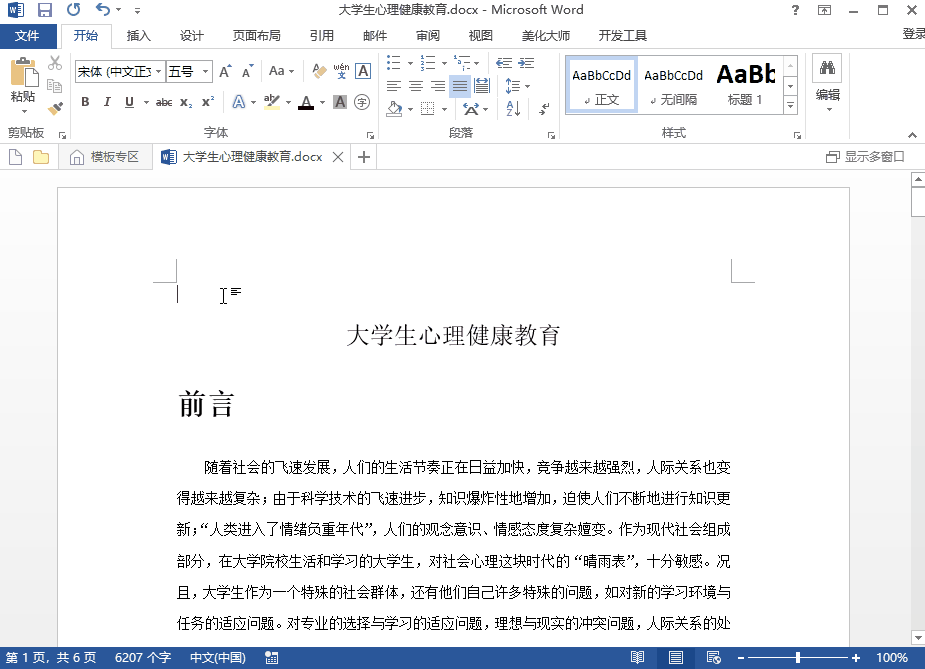
Task: Apply character border icon
Action: click(363, 71)
